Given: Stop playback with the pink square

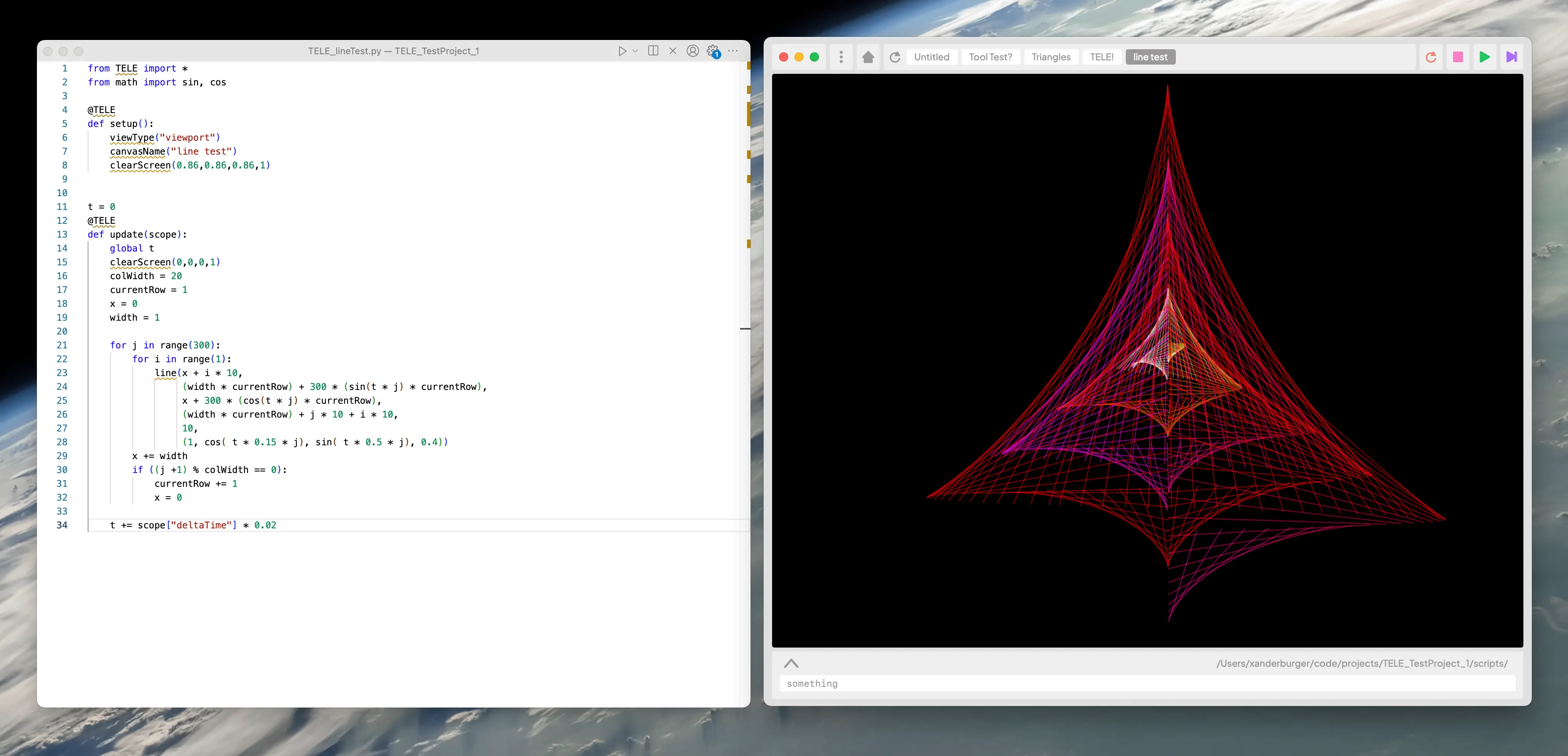Looking at the screenshot, I should click(1458, 57).
